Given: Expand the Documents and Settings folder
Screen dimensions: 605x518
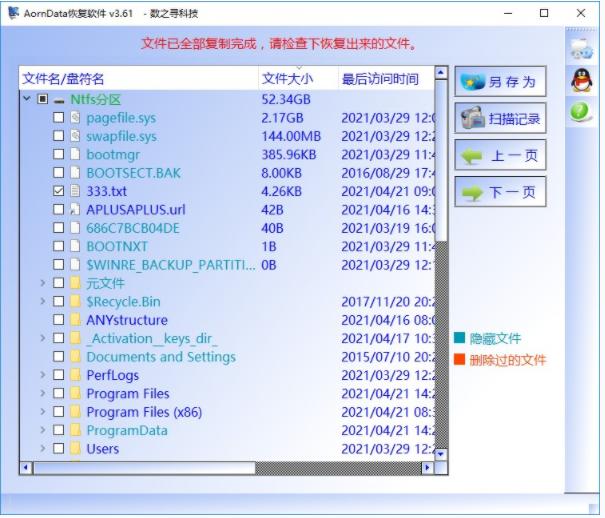Looking at the screenshot, I should pos(42,357).
